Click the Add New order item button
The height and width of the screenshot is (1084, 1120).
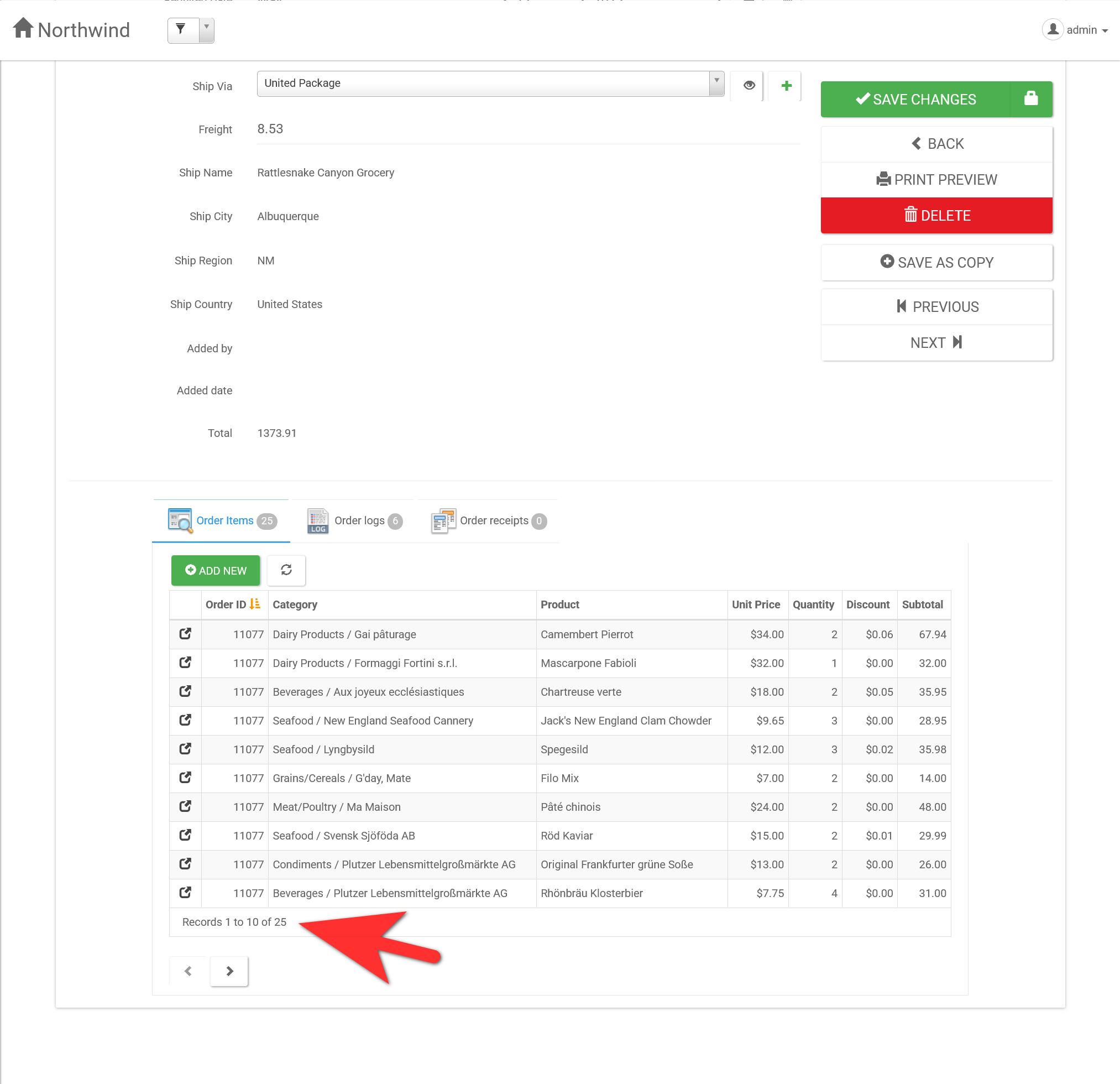click(x=216, y=570)
